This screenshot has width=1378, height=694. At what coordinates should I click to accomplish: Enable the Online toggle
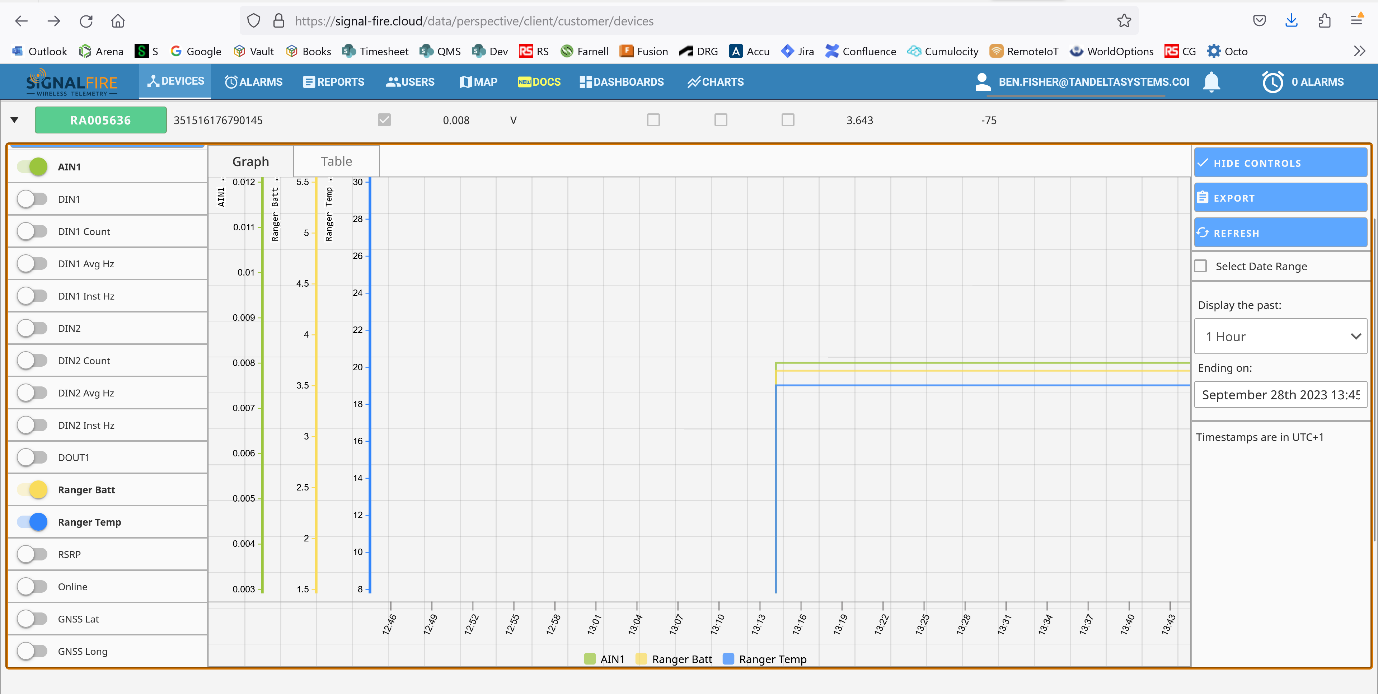pyautogui.click(x=32, y=586)
